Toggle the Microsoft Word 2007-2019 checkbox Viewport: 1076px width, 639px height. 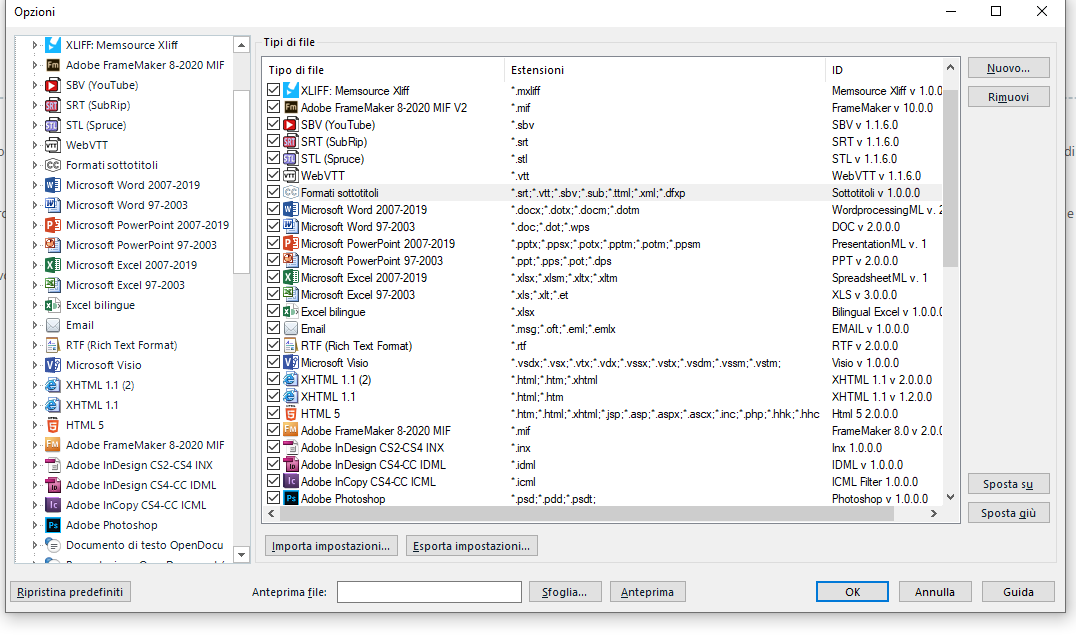274,209
